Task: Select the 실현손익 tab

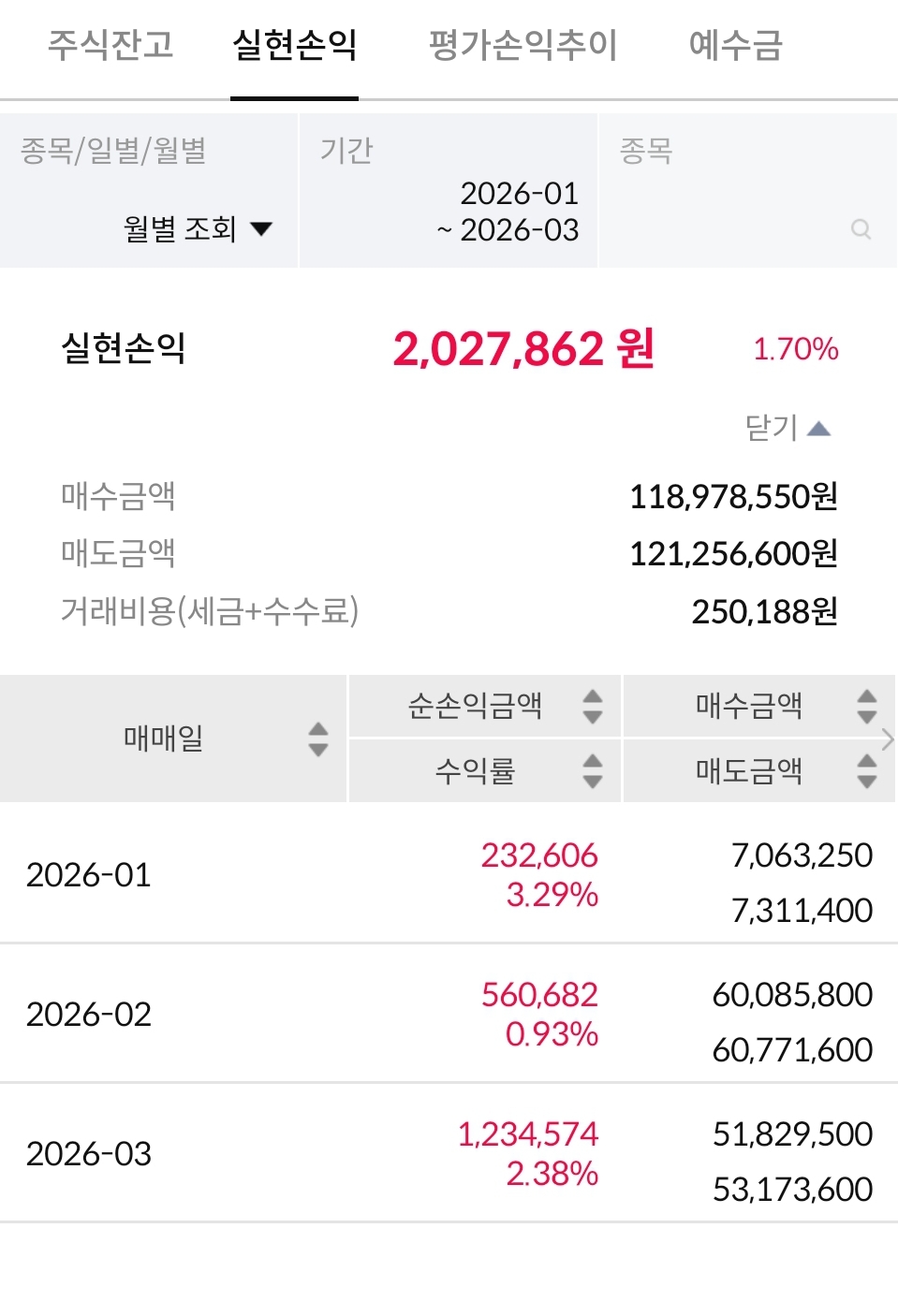Action: (295, 45)
